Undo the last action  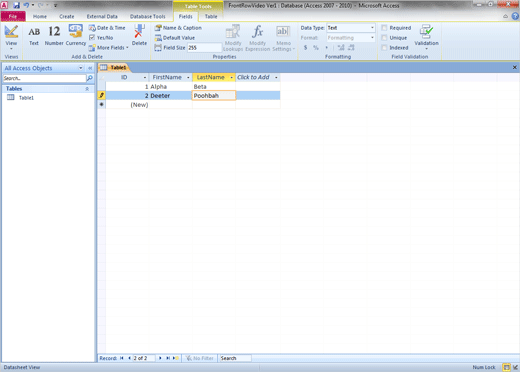tap(26, 5)
